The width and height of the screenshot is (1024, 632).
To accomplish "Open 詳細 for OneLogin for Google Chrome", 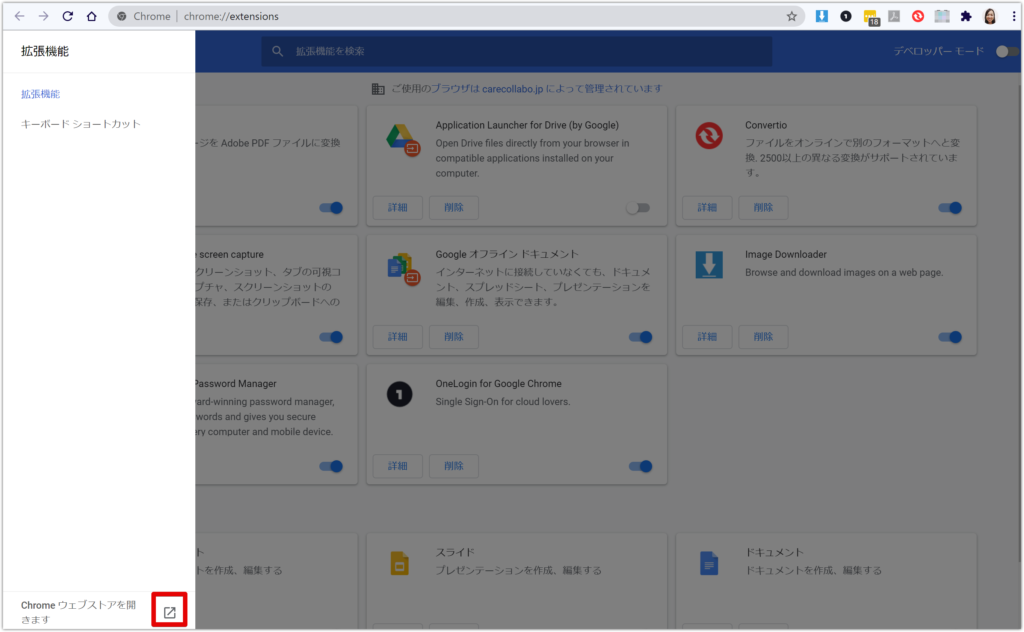I will pyautogui.click(x=398, y=466).
